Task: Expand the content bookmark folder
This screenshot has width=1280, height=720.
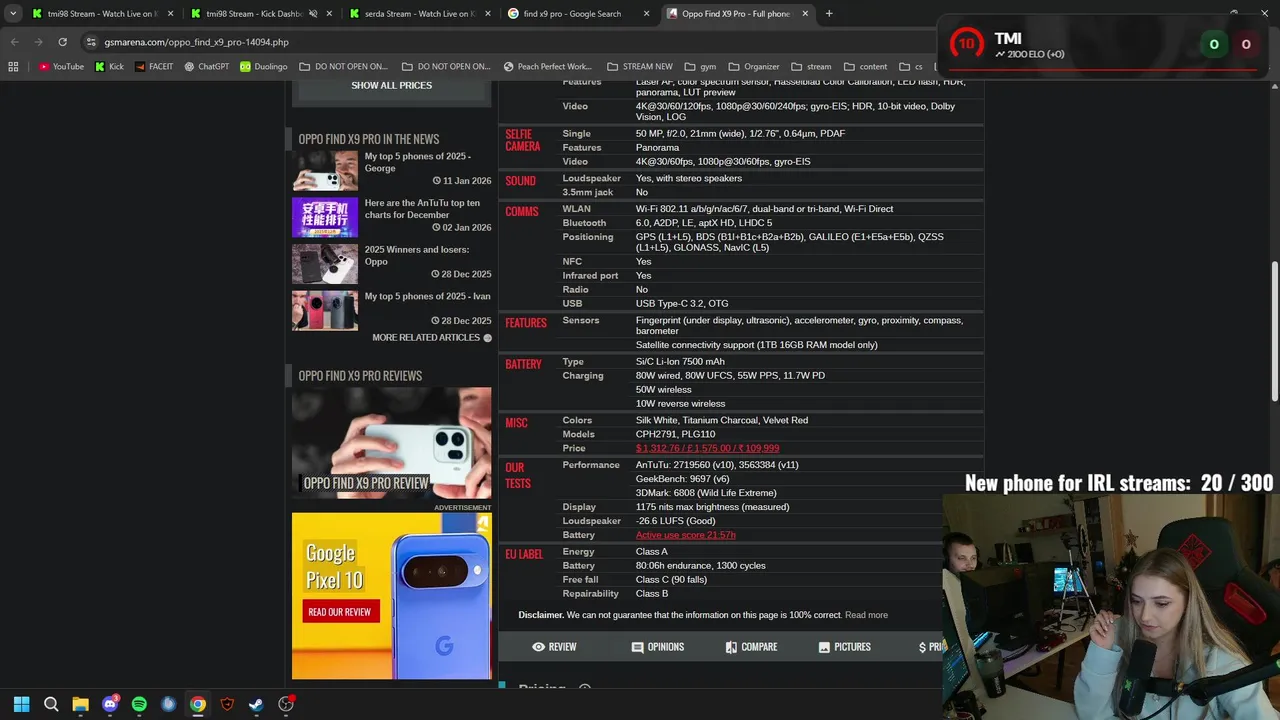Action: click(865, 67)
